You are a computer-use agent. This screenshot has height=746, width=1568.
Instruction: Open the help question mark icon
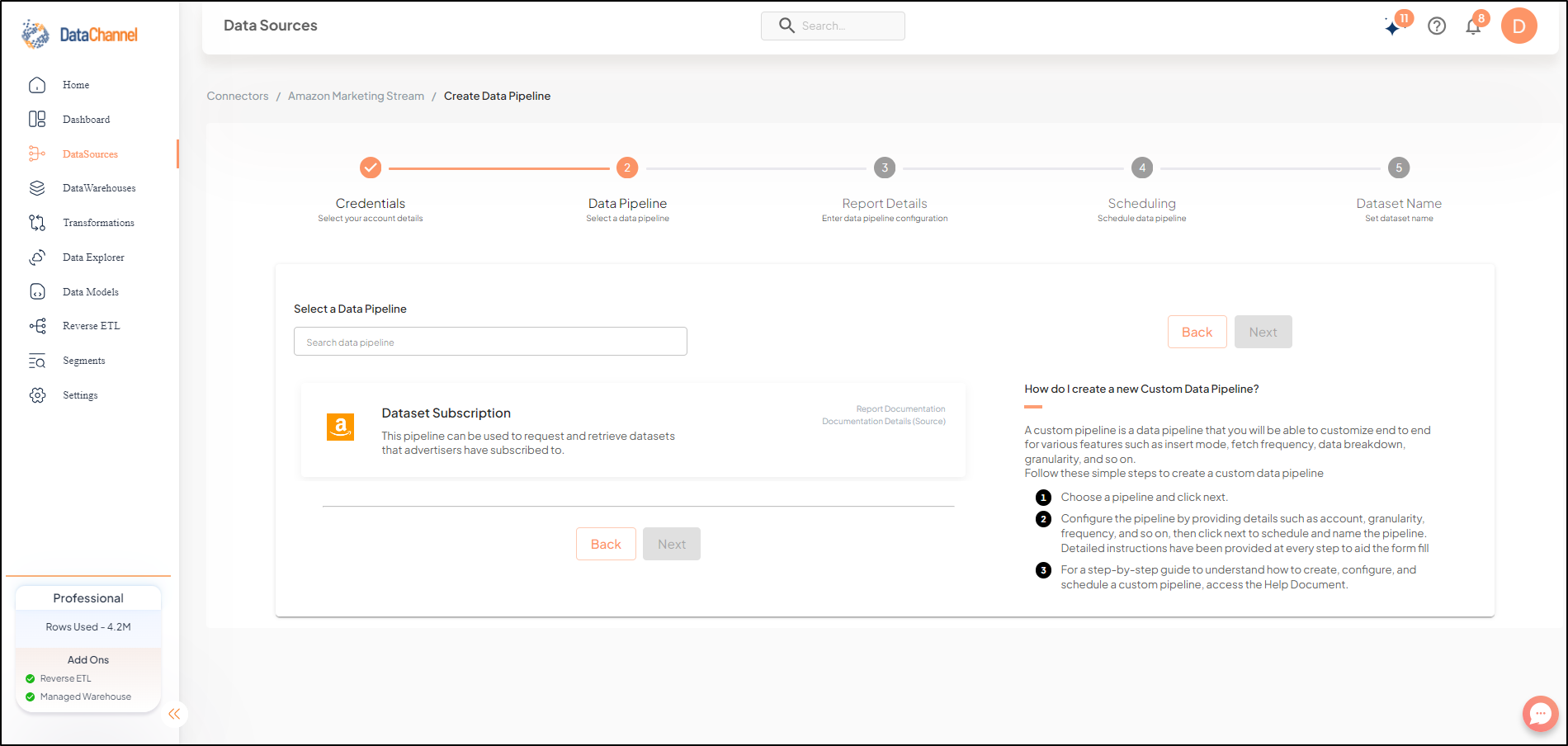point(1437,26)
